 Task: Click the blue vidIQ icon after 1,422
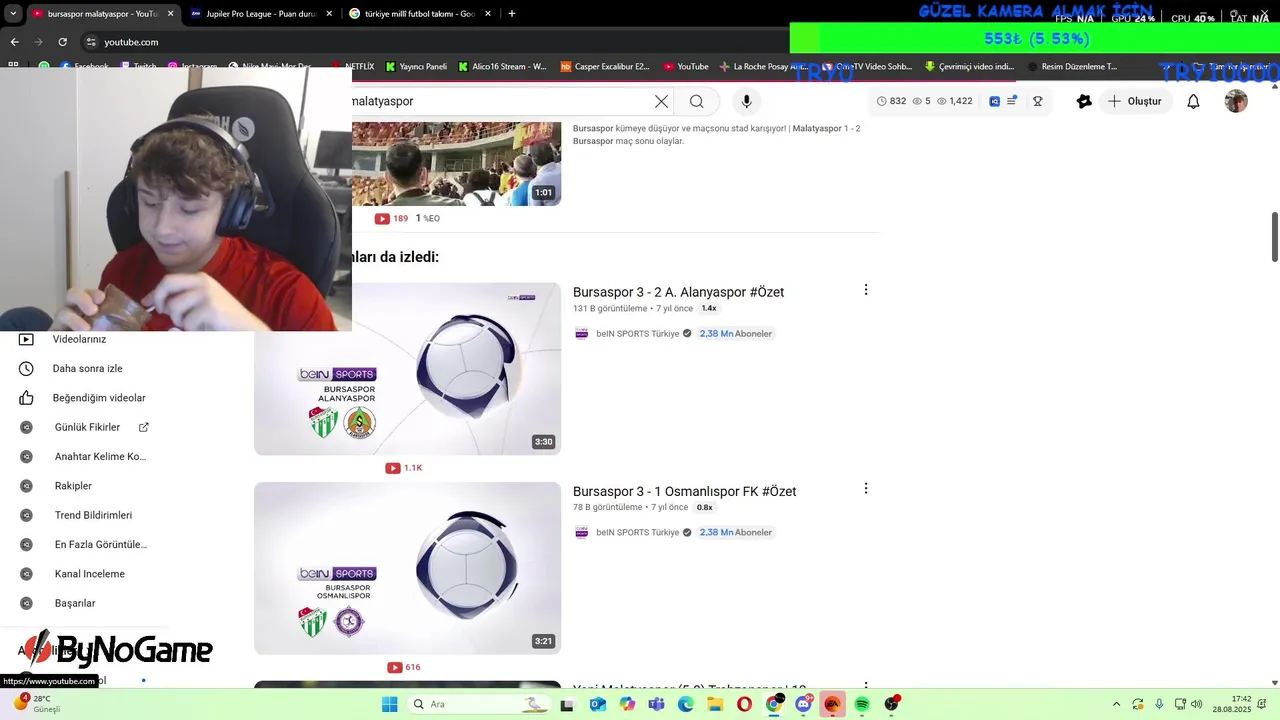(x=994, y=101)
